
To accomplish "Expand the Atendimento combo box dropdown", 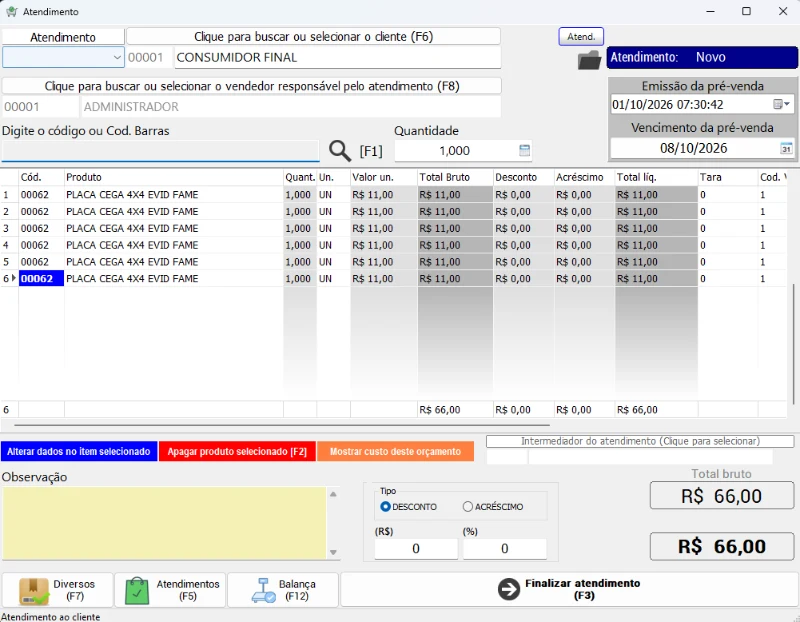I will [117, 57].
